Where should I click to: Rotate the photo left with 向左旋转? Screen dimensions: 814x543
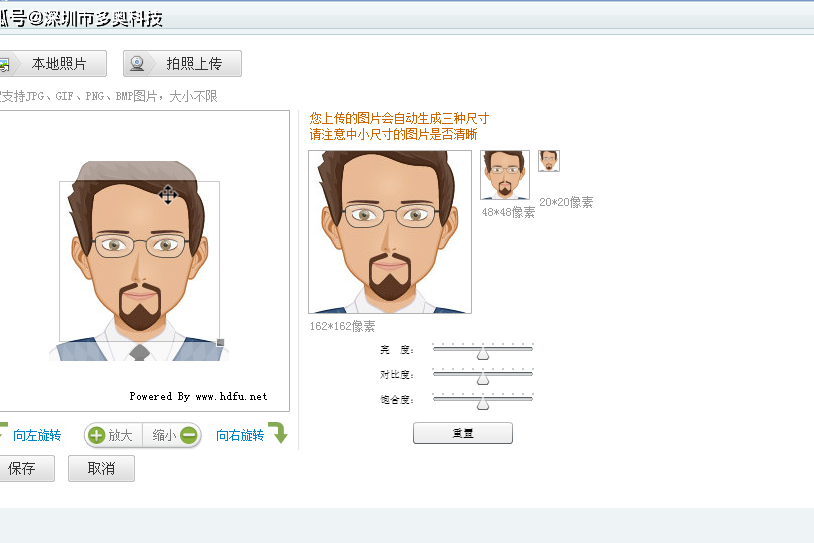(37, 435)
